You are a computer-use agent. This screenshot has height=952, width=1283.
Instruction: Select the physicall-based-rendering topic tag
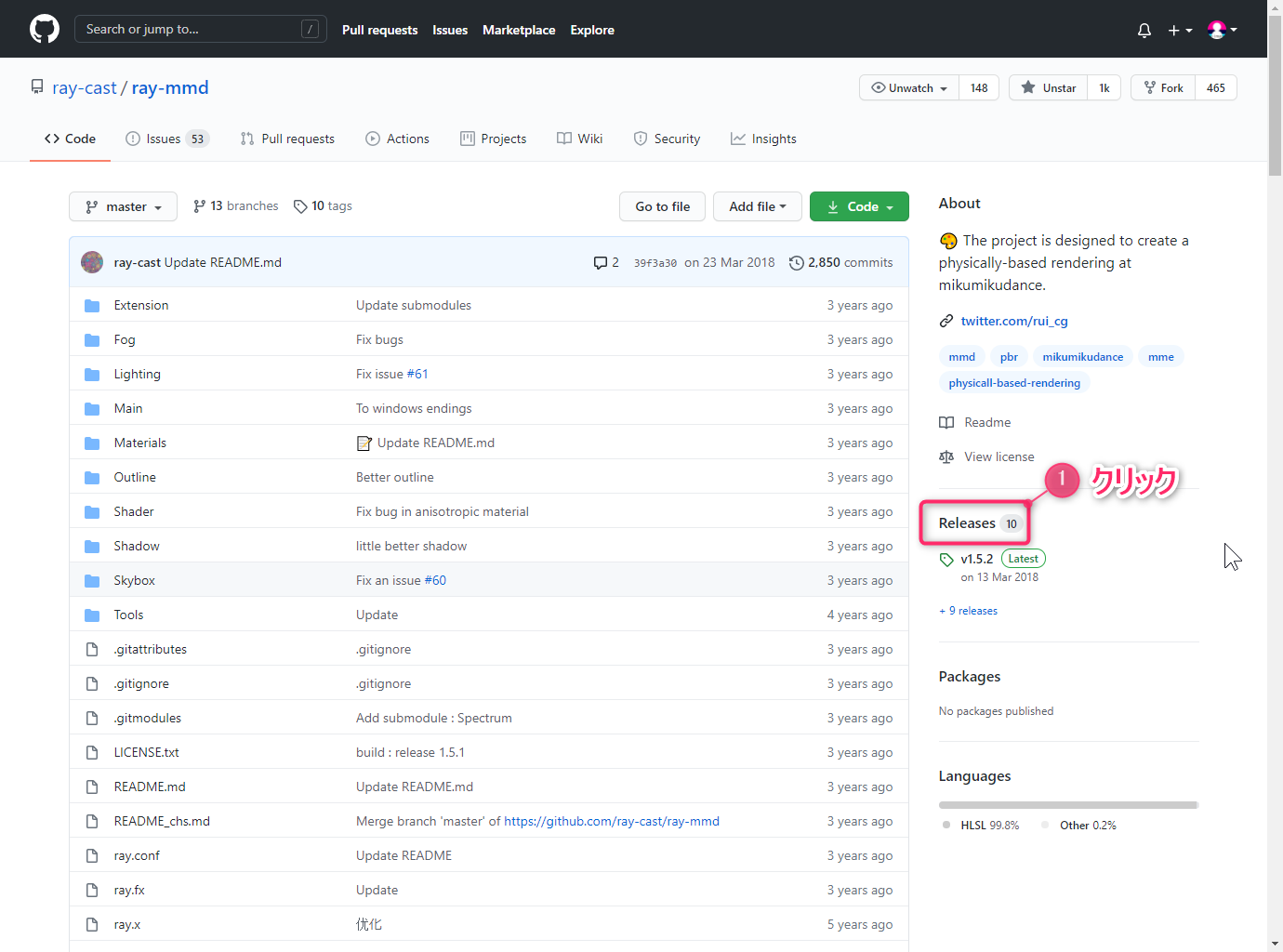pos(1014,383)
